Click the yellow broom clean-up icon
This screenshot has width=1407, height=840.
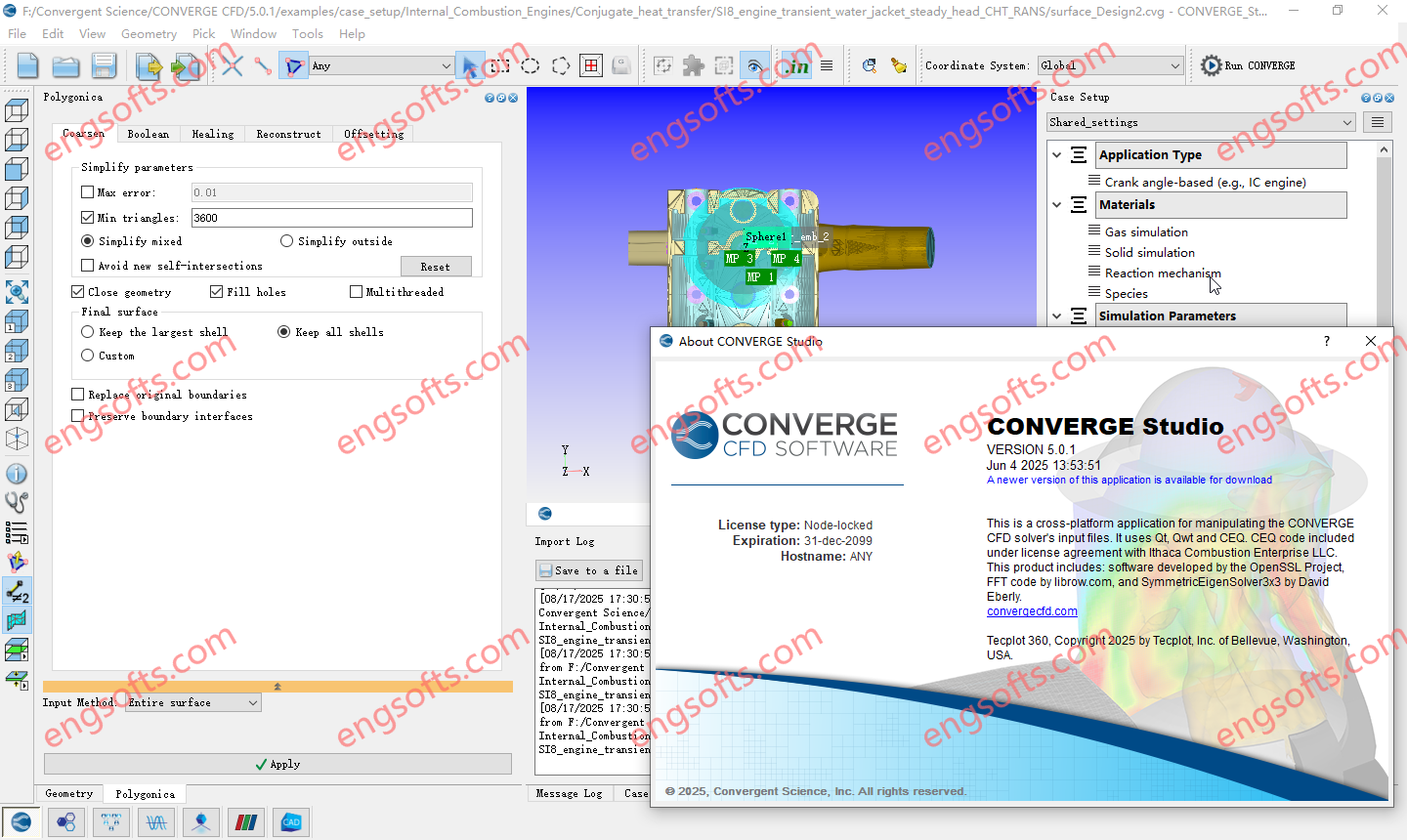899,65
